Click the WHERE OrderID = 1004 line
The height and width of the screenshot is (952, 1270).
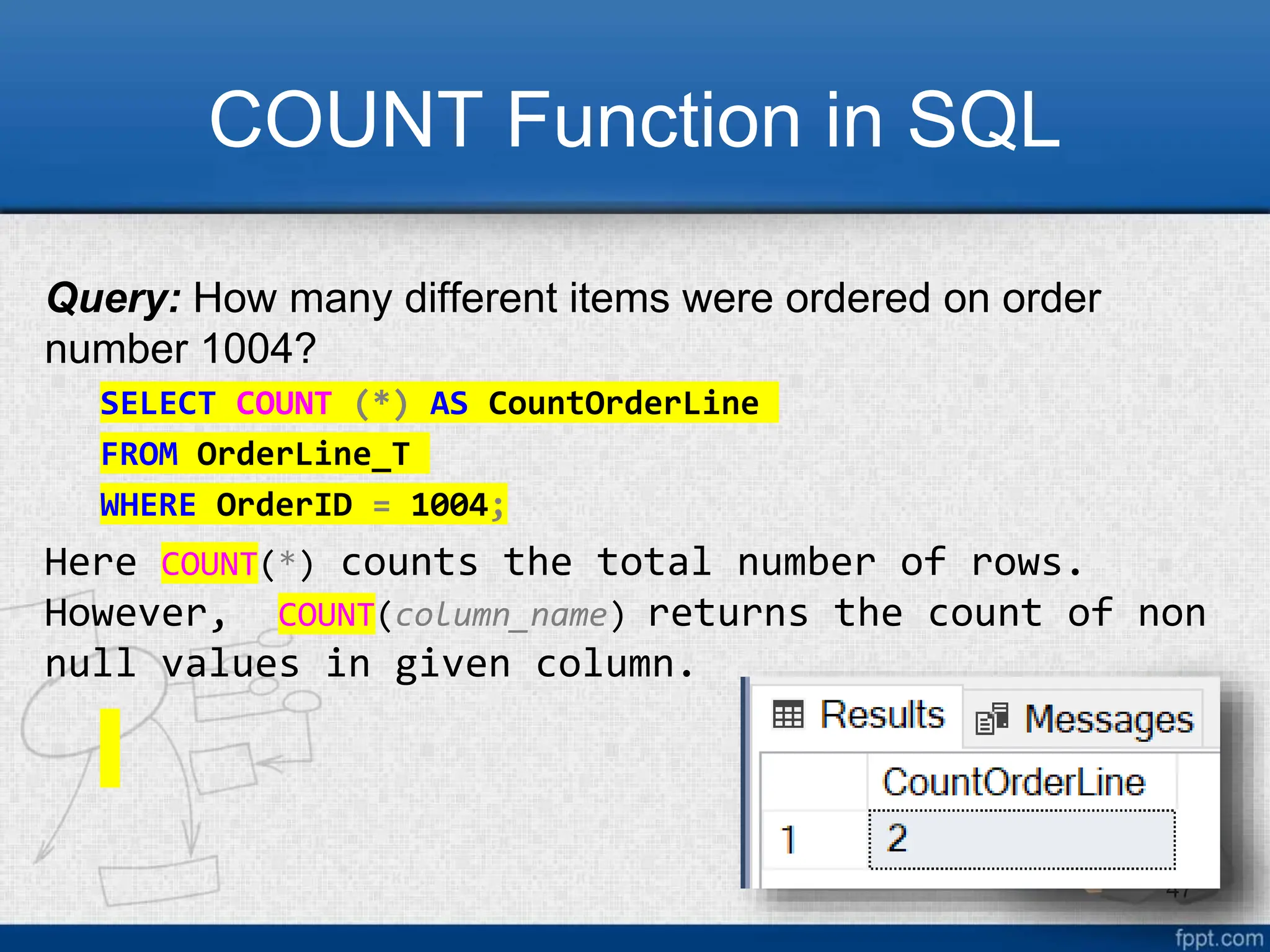click(x=303, y=505)
